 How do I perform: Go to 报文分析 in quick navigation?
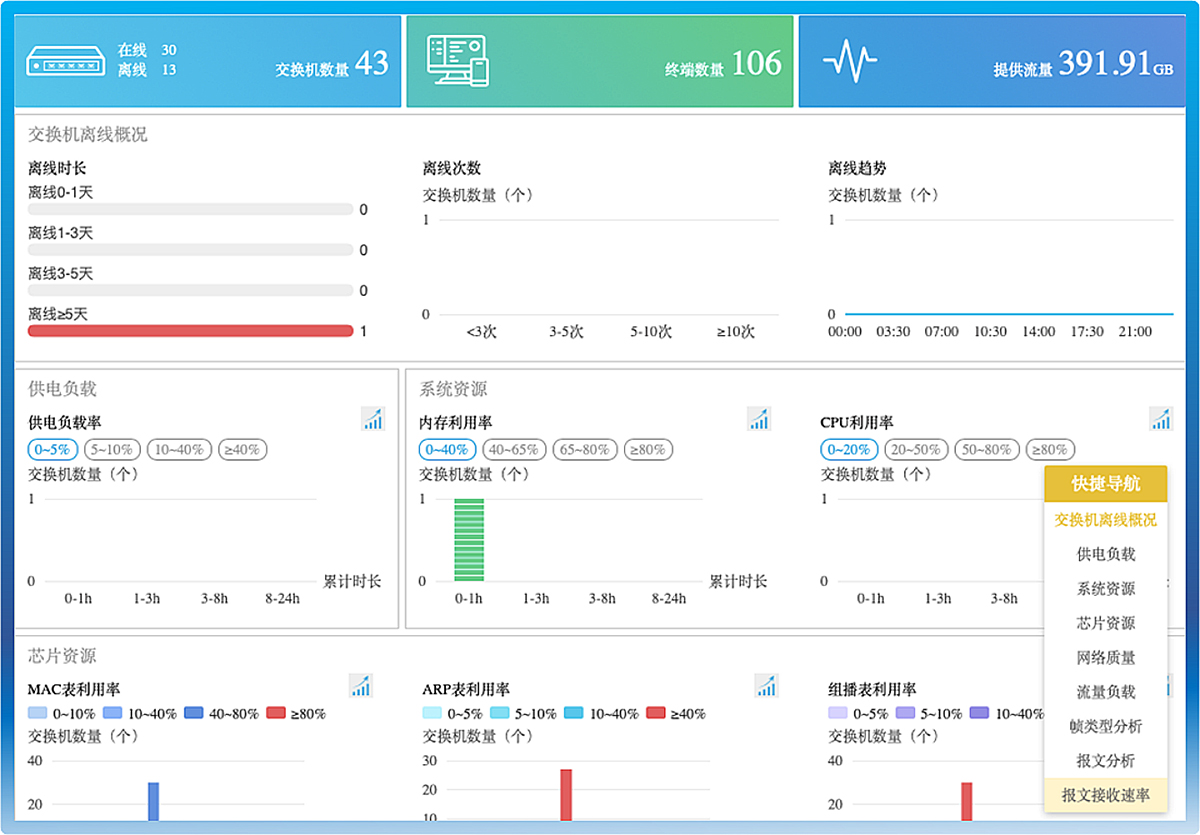[x=1105, y=761]
